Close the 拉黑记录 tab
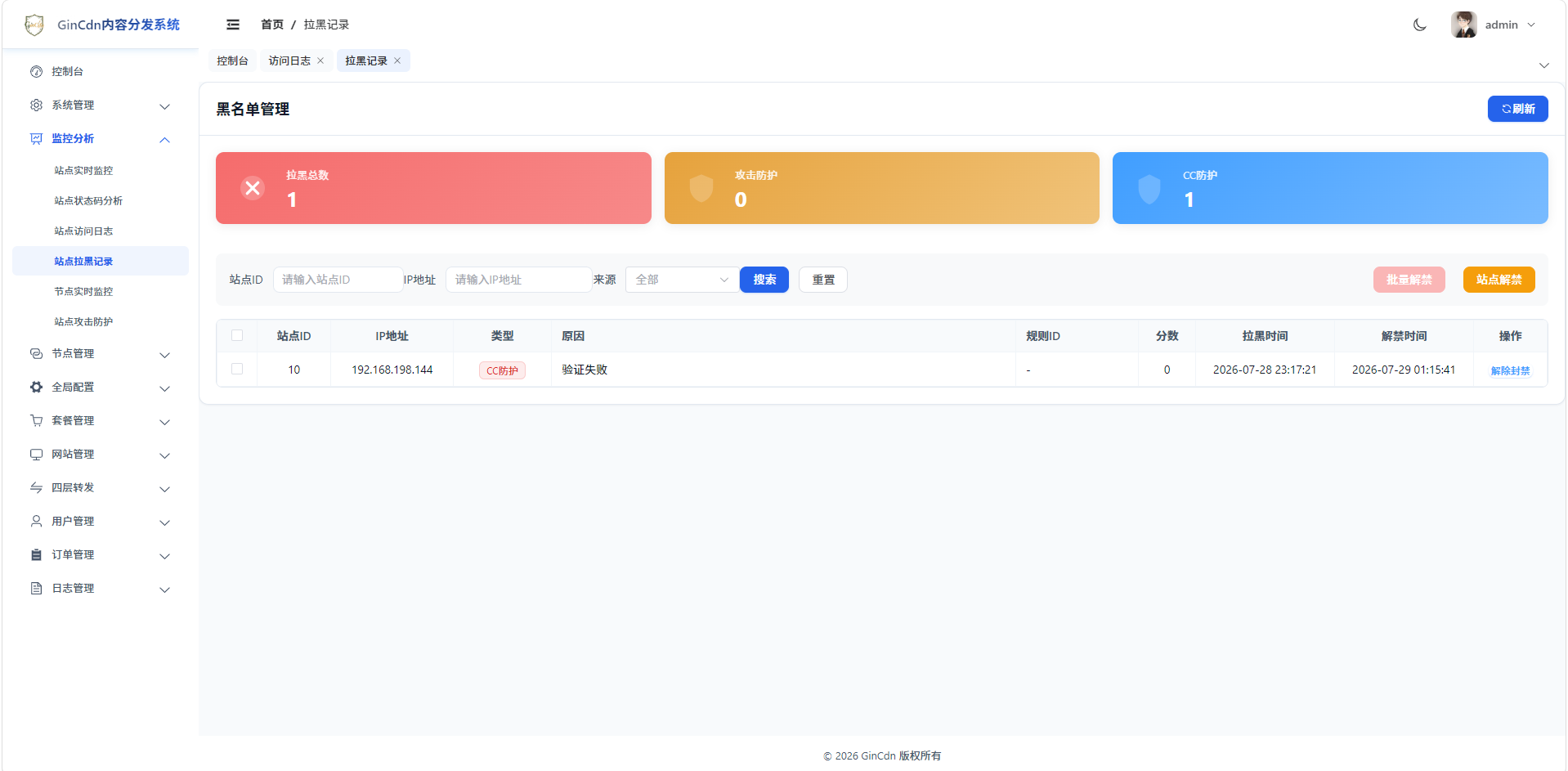1568x771 pixels. point(397,61)
